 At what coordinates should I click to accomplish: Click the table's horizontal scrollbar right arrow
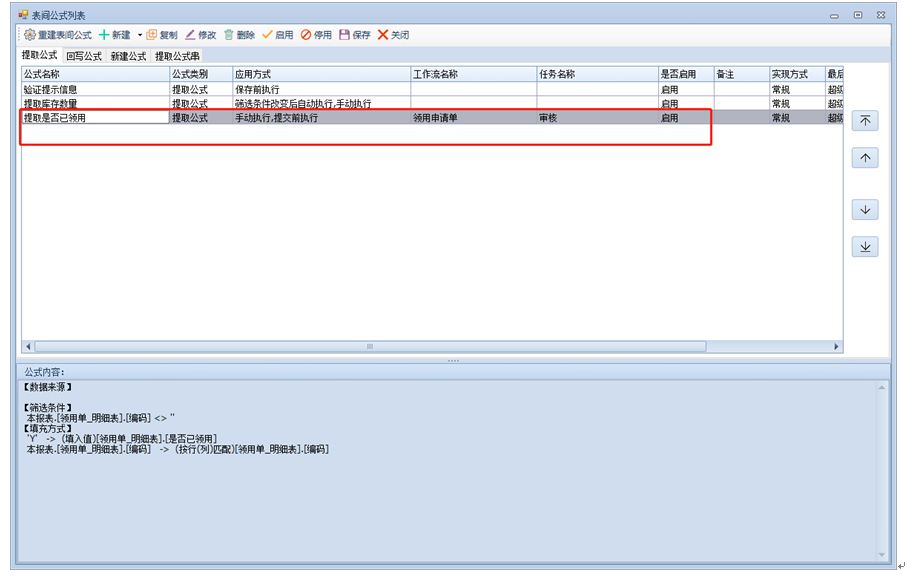[837, 347]
